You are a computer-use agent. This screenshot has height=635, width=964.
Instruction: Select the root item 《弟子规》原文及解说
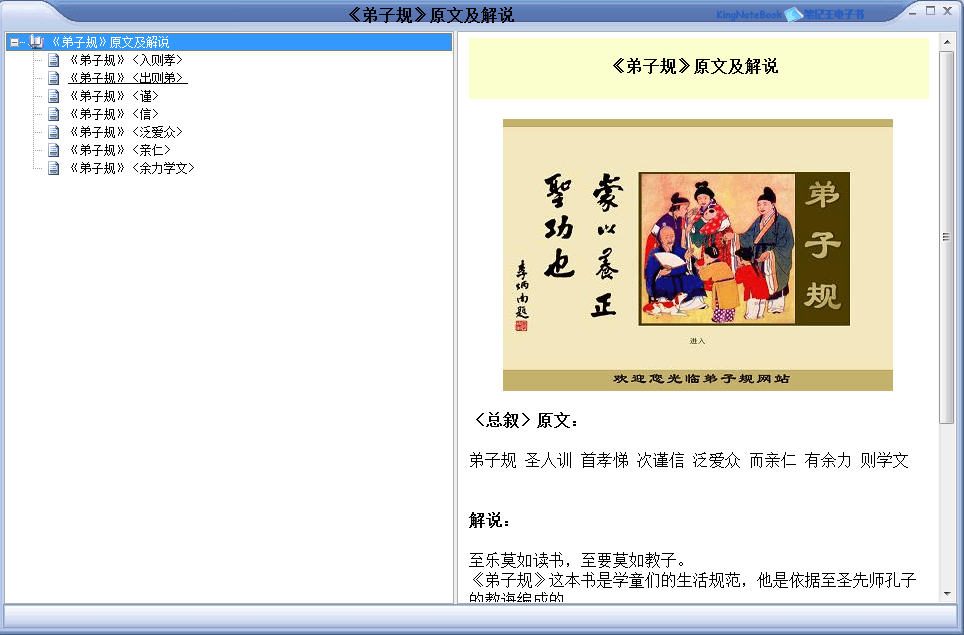click(110, 42)
